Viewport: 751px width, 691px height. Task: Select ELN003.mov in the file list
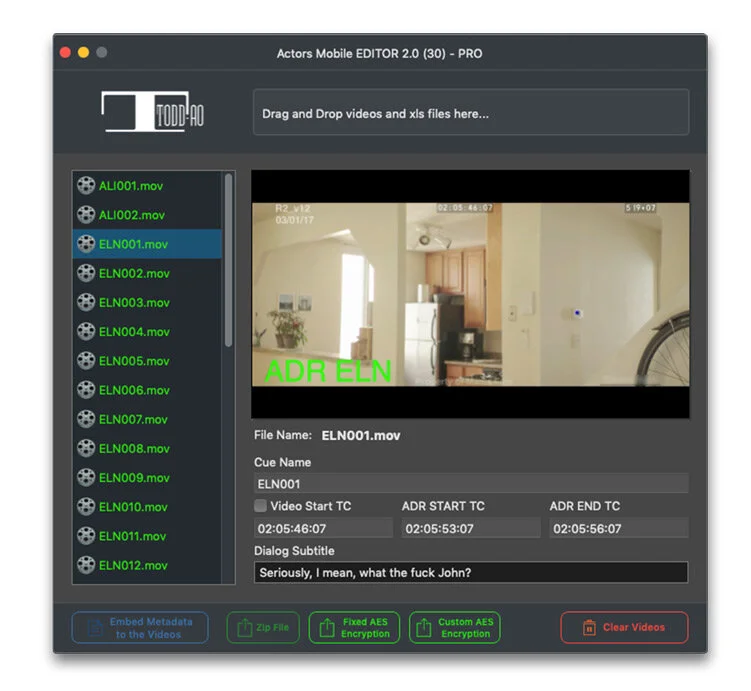point(147,303)
